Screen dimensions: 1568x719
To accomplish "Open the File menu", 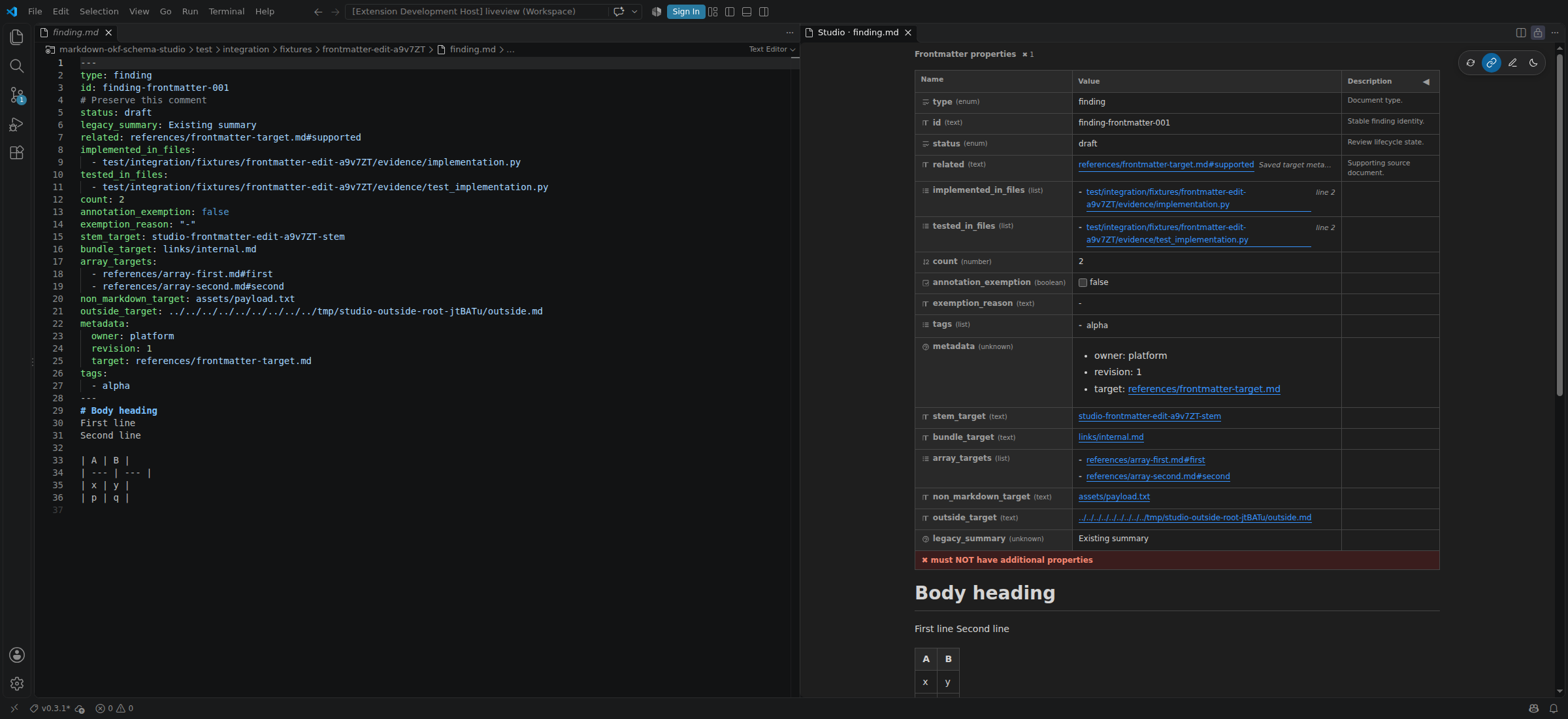I will [35, 12].
